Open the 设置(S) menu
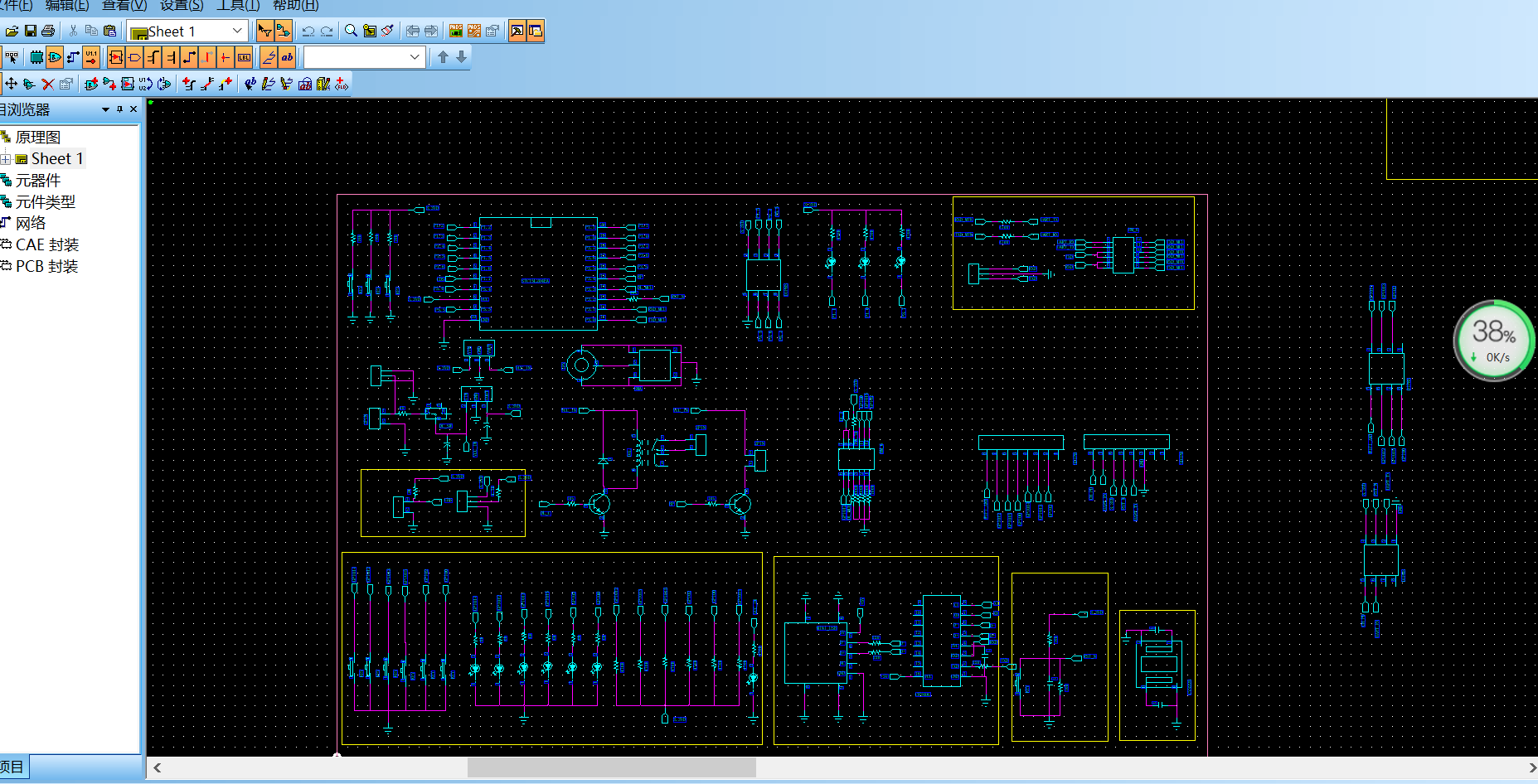Screen dimensions: 1538x784 [182, 5]
